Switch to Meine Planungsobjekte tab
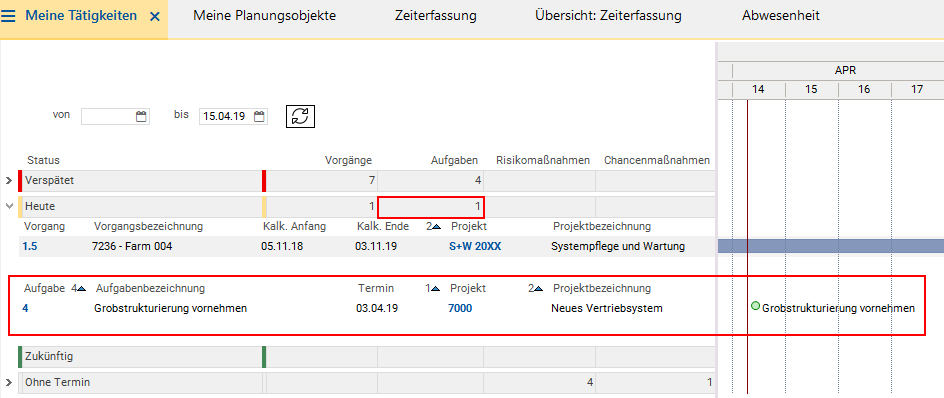Viewport: 944px width, 398px height. [x=264, y=16]
